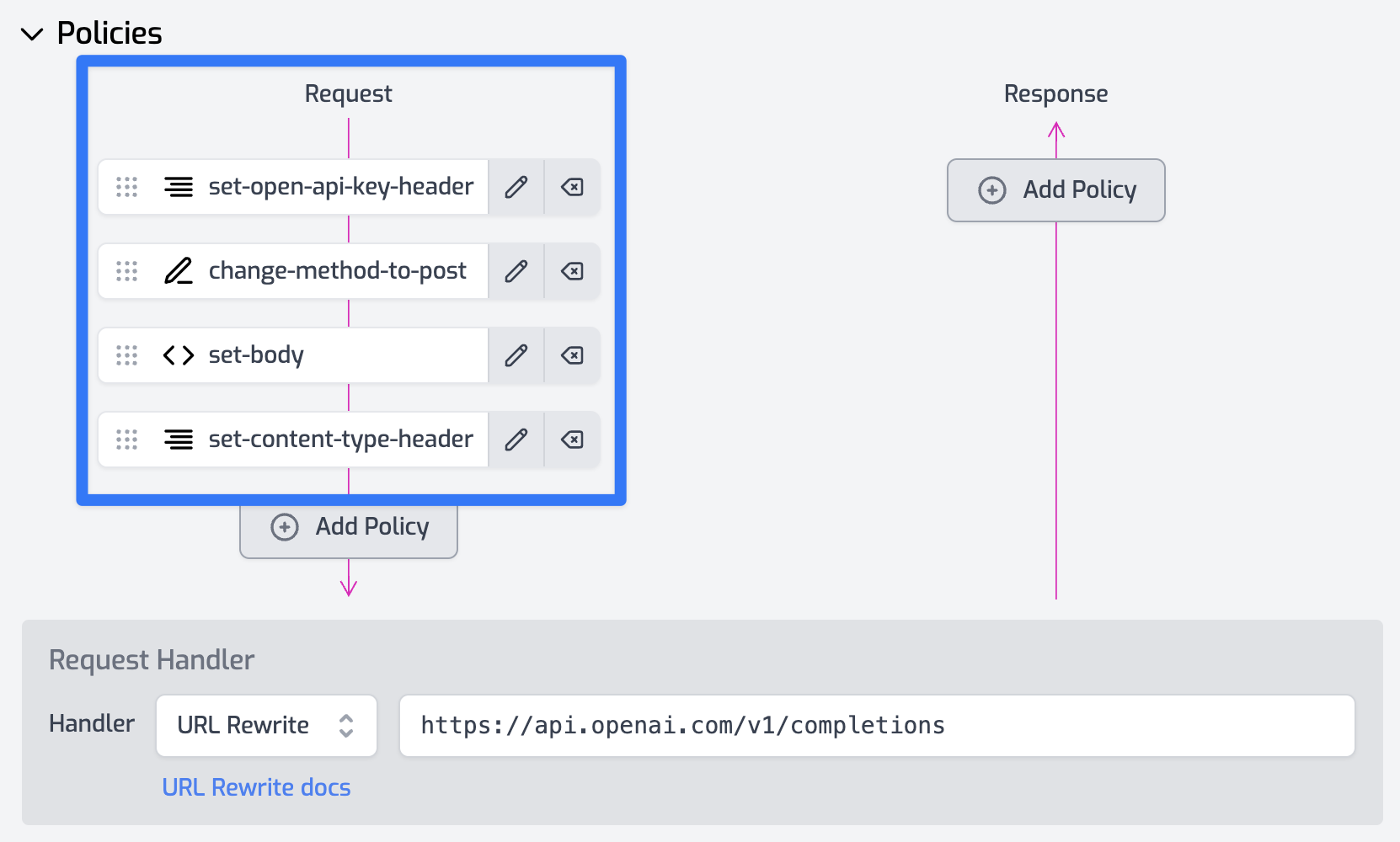Edit the set-body policy pencil icon
This screenshot has height=842, width=1400.
tap(516, 355)
